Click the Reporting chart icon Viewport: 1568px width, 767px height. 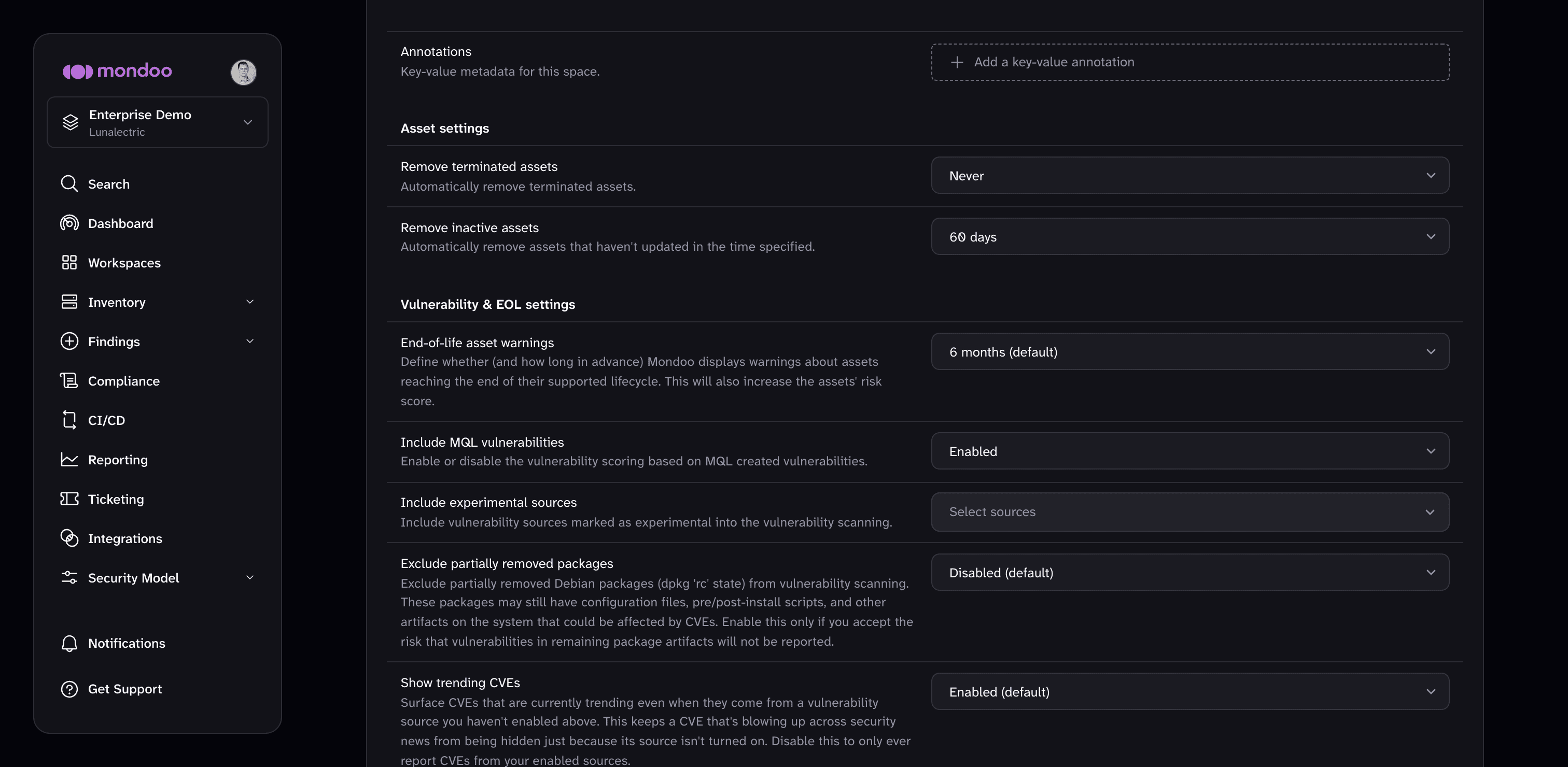[x=69, y=459]
